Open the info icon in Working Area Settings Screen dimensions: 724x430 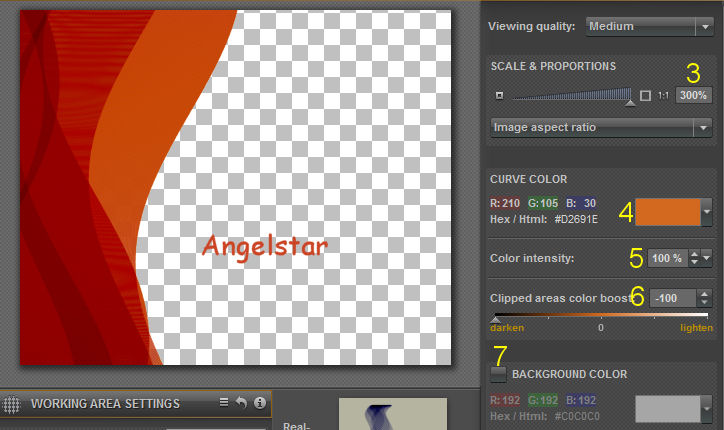(260, 403)
